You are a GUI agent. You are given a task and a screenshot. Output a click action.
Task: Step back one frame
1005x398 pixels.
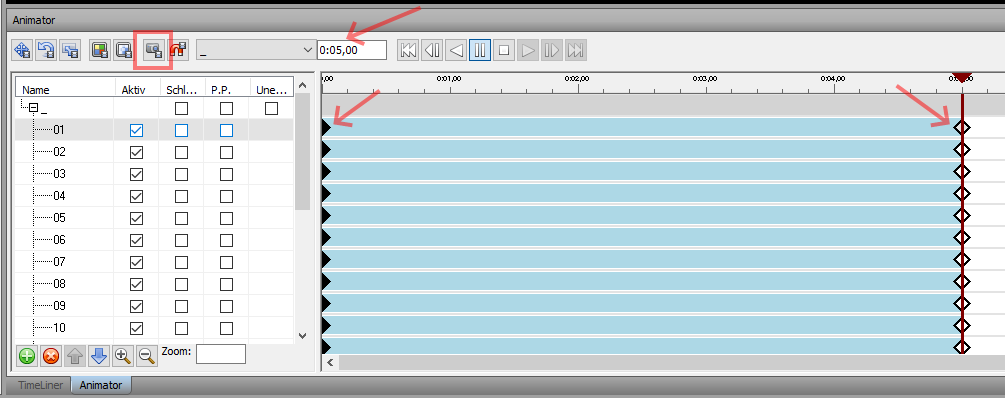tap(432, 50)
